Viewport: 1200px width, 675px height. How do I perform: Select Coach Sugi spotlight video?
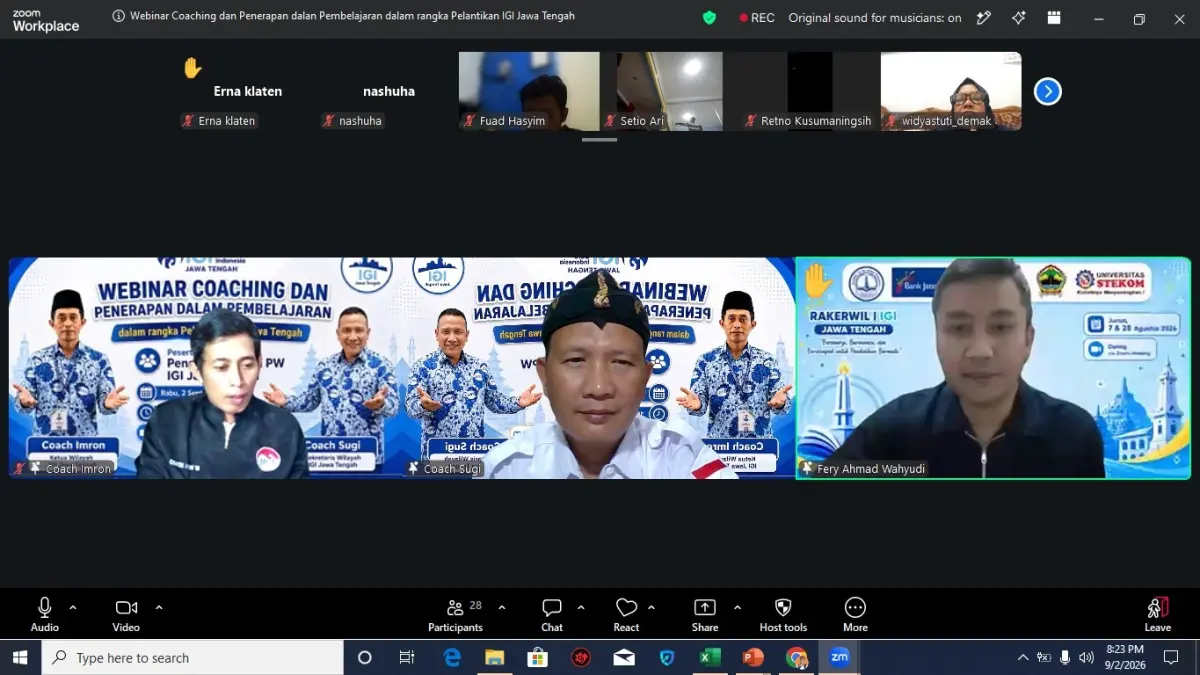click(x=598, y=368)
